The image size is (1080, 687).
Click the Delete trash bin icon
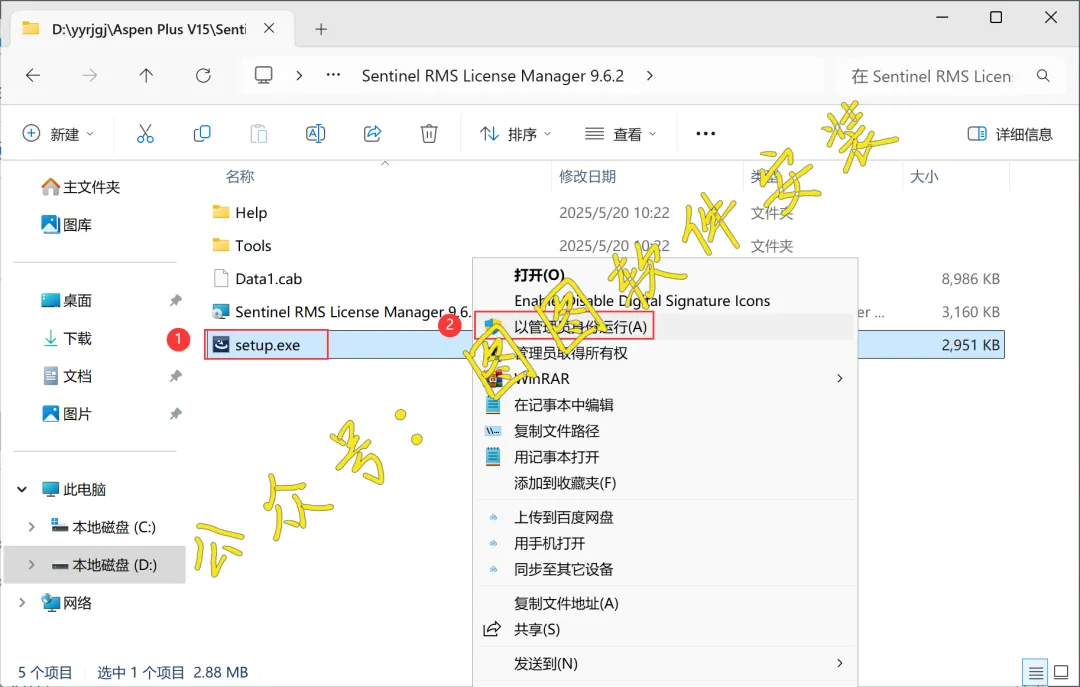429,134
